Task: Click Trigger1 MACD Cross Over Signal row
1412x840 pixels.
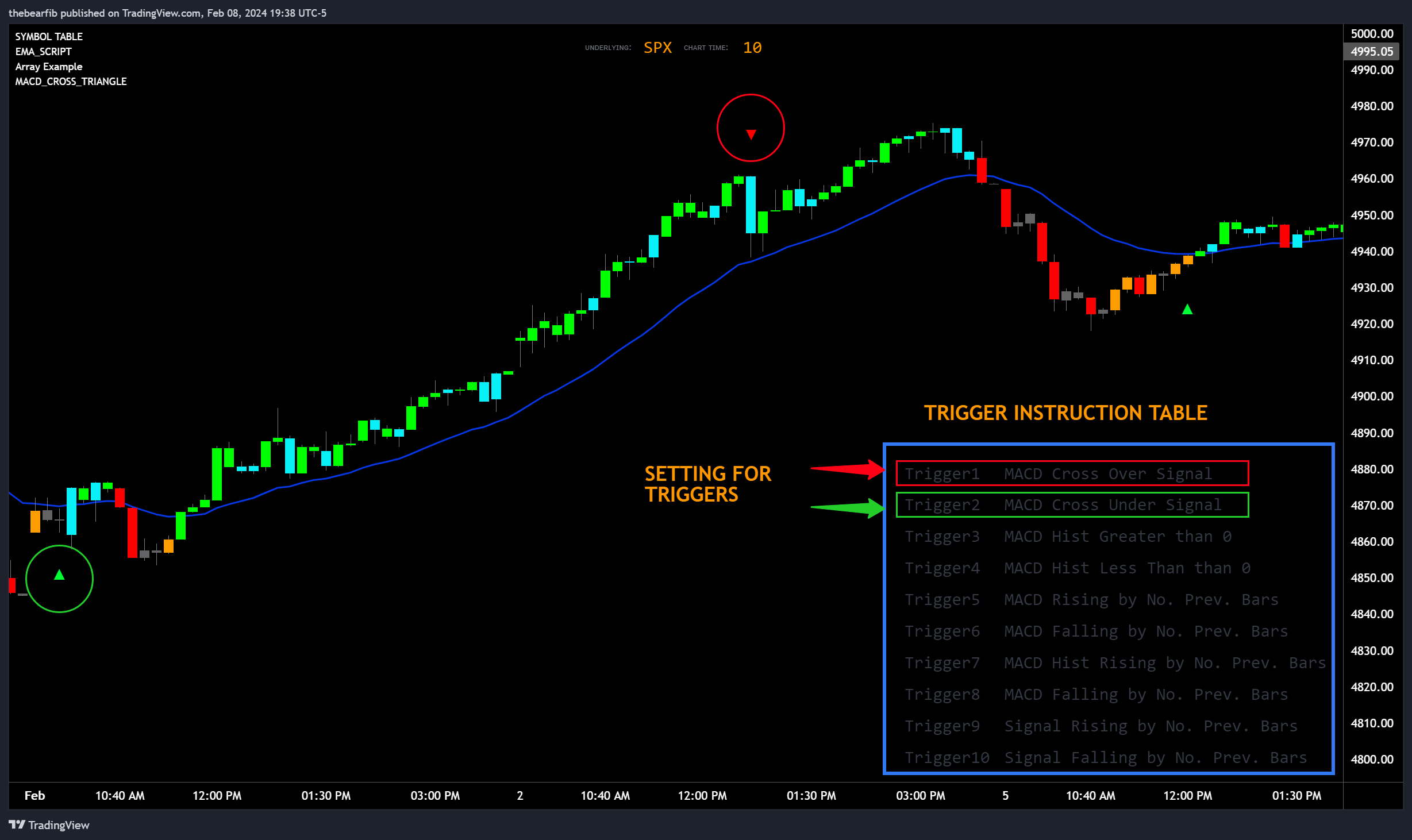Action: point(1072,473)
